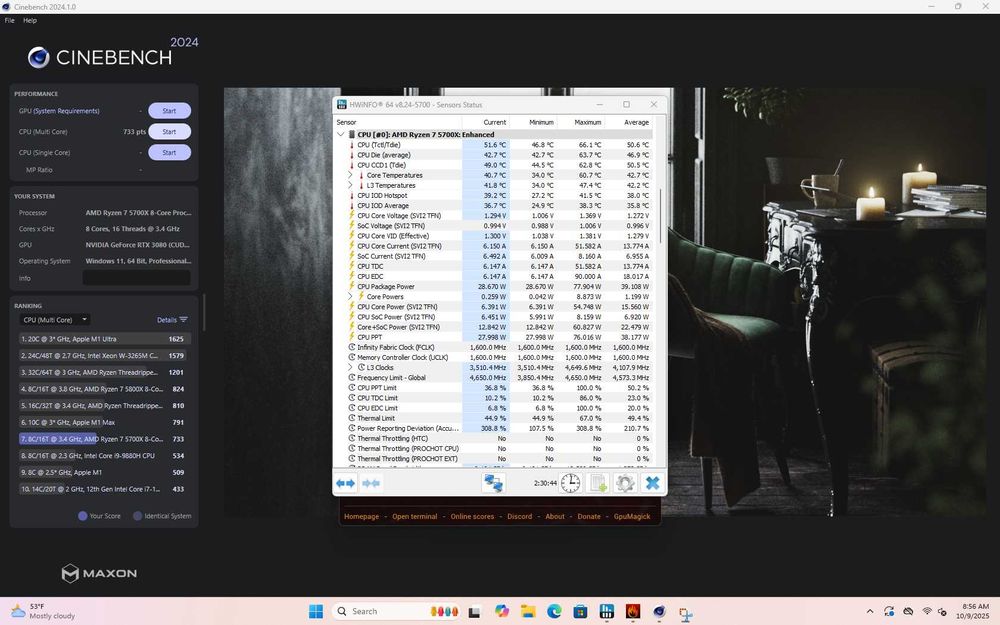
Task: Click the Cinebench ranking panel scrollbar
Action: click(x=204, y=312)
